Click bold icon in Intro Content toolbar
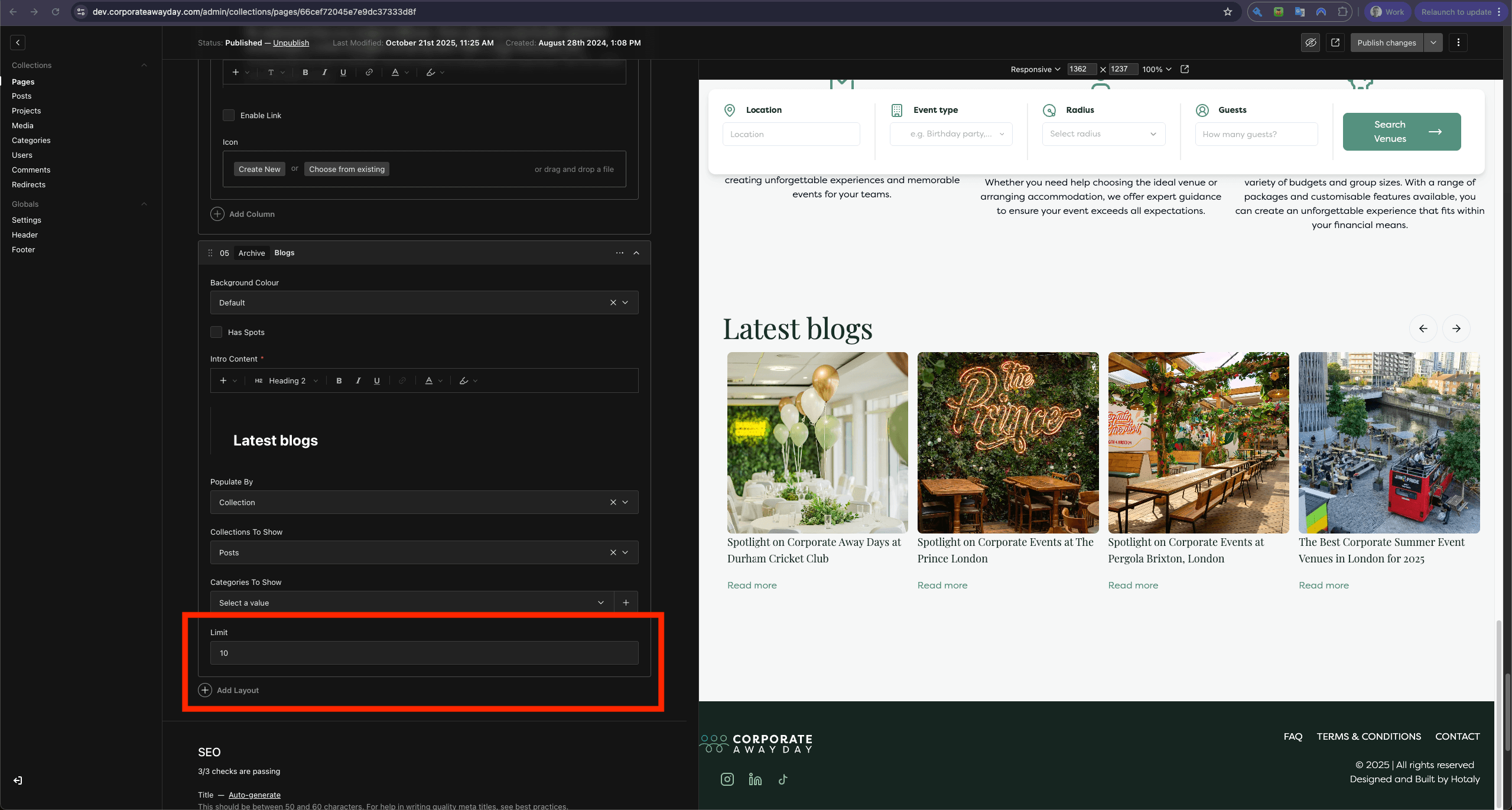 click(339, 381)
